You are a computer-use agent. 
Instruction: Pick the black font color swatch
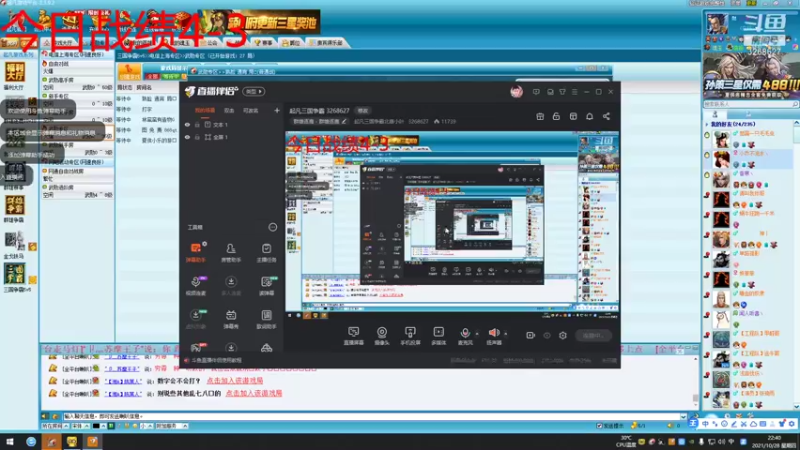tap(96, 426)
